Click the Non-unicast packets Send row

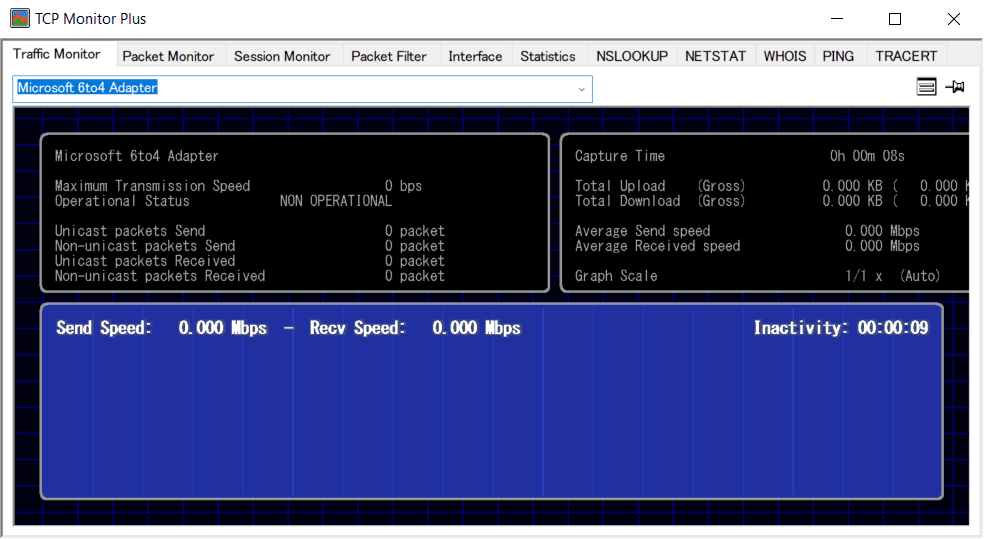click(249, 246)
